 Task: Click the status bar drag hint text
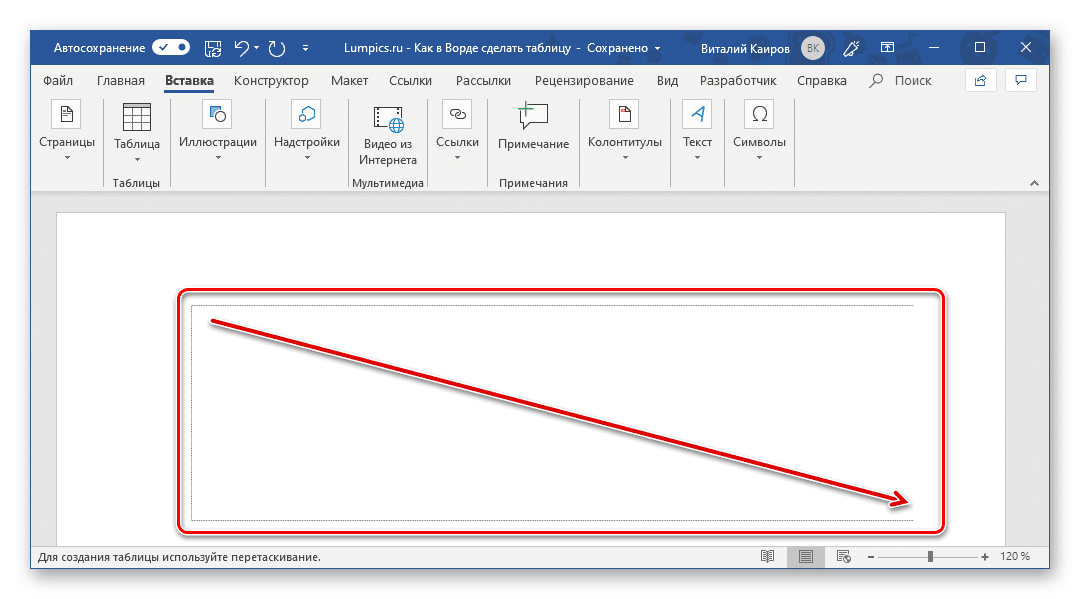point(179,557)
